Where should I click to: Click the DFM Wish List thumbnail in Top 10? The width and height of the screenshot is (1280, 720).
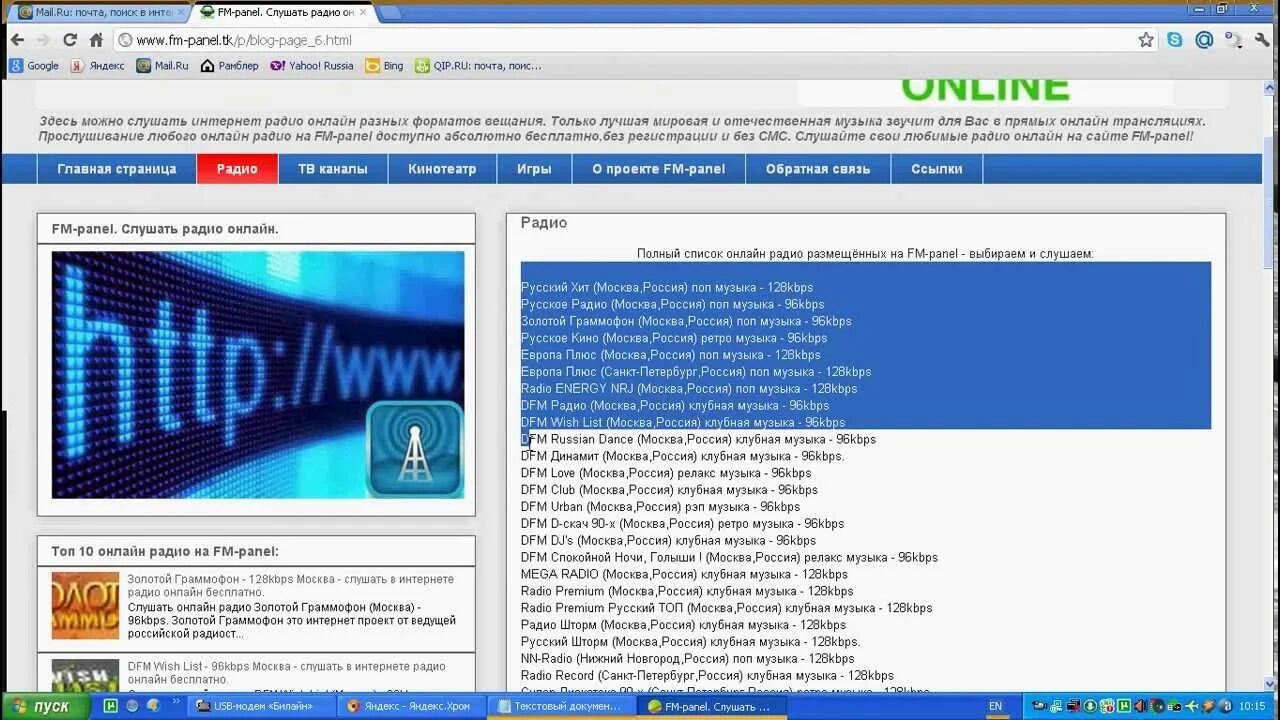point(85,675)
